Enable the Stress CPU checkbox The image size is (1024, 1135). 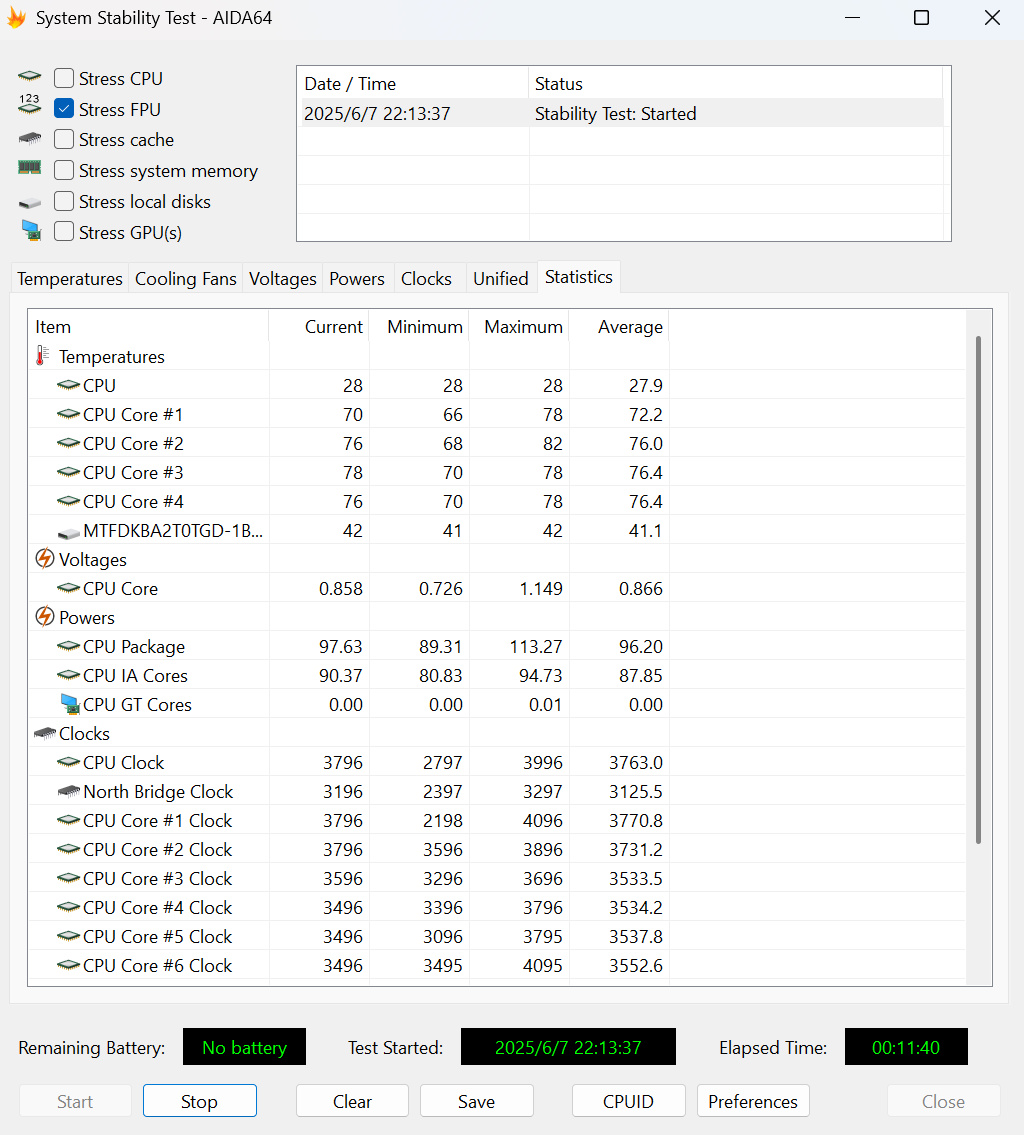click(64, 77)
